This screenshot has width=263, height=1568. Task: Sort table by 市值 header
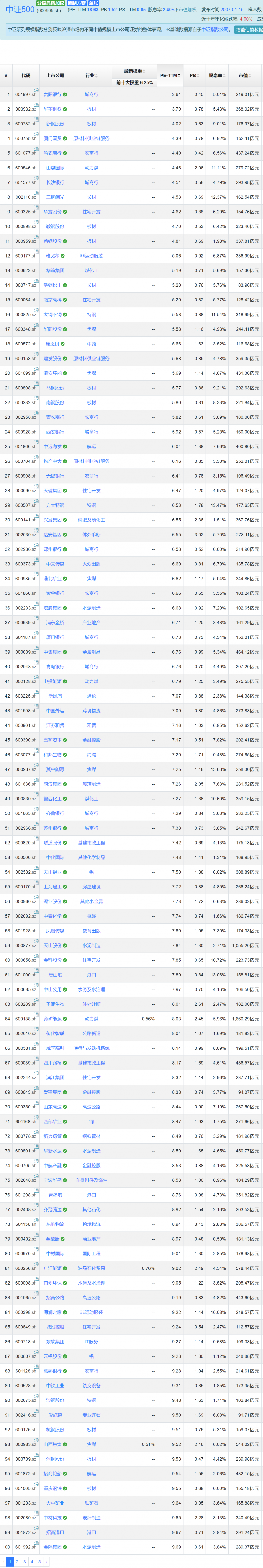click(x=244, y=76)
